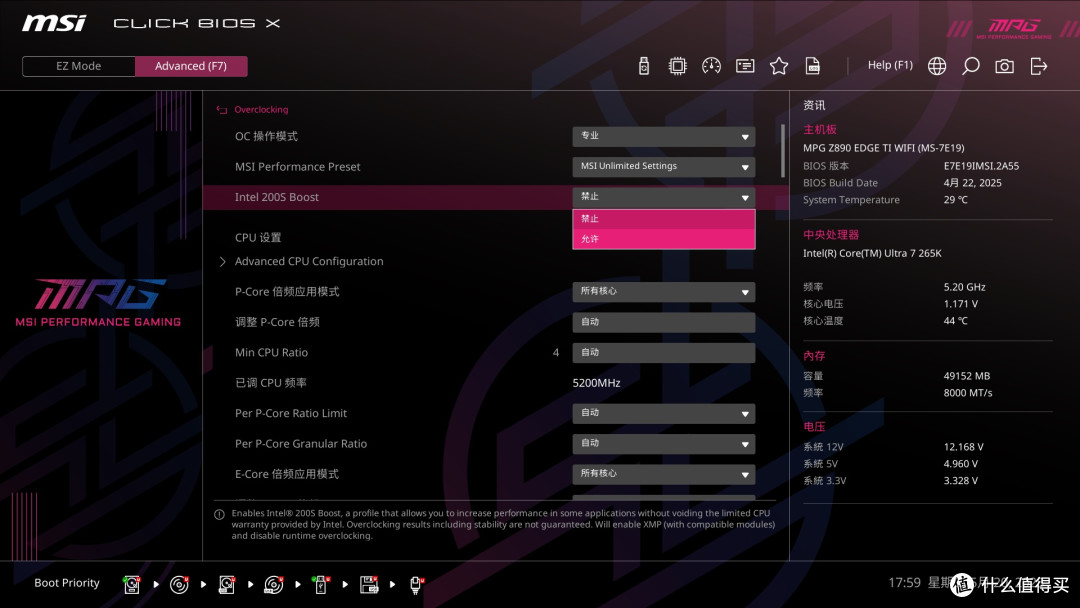The image size is (1080, 608).
Task: Open MSI Performance Preset dropdown
Action: tap(663, 167)
